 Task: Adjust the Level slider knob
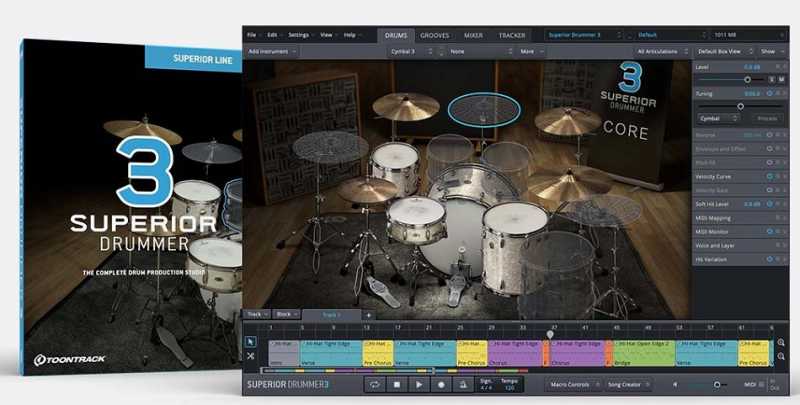click(x=747, y=80)
